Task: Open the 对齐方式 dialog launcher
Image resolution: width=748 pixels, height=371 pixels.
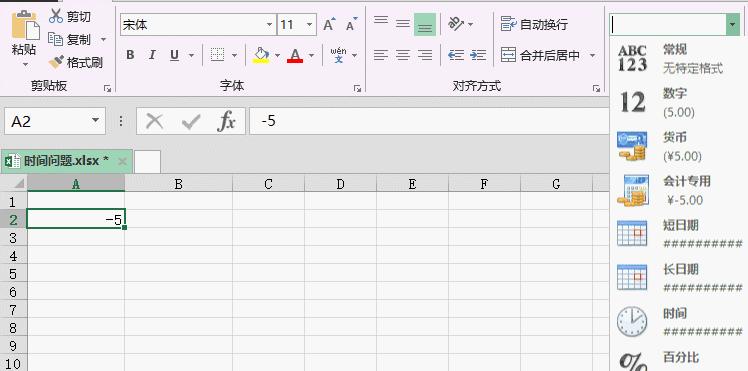Action: (596, 88)
